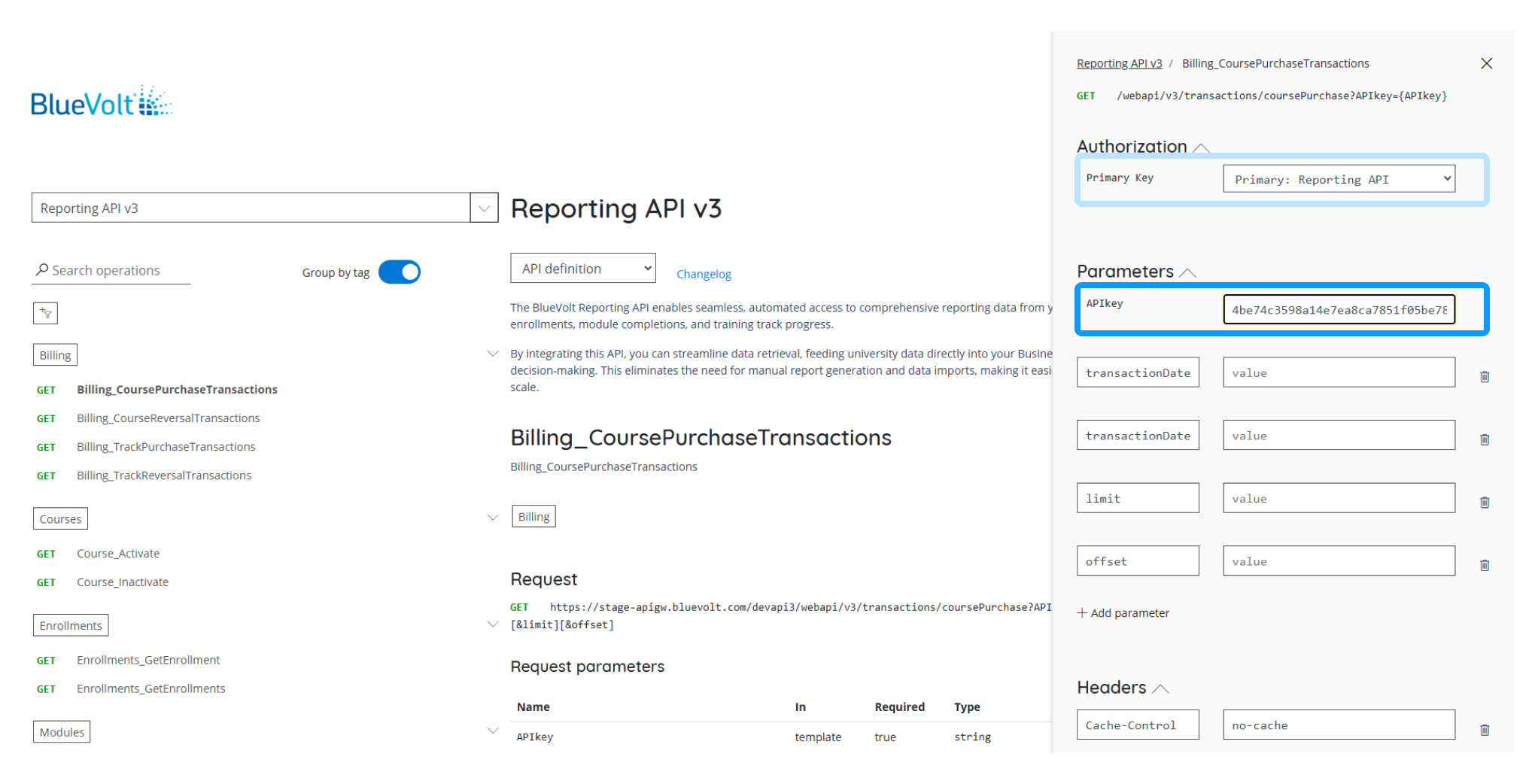Edit the limit parameter name field
Image resolution: width=1532 pixels, height=784 pixels.
pos(1138,498)
